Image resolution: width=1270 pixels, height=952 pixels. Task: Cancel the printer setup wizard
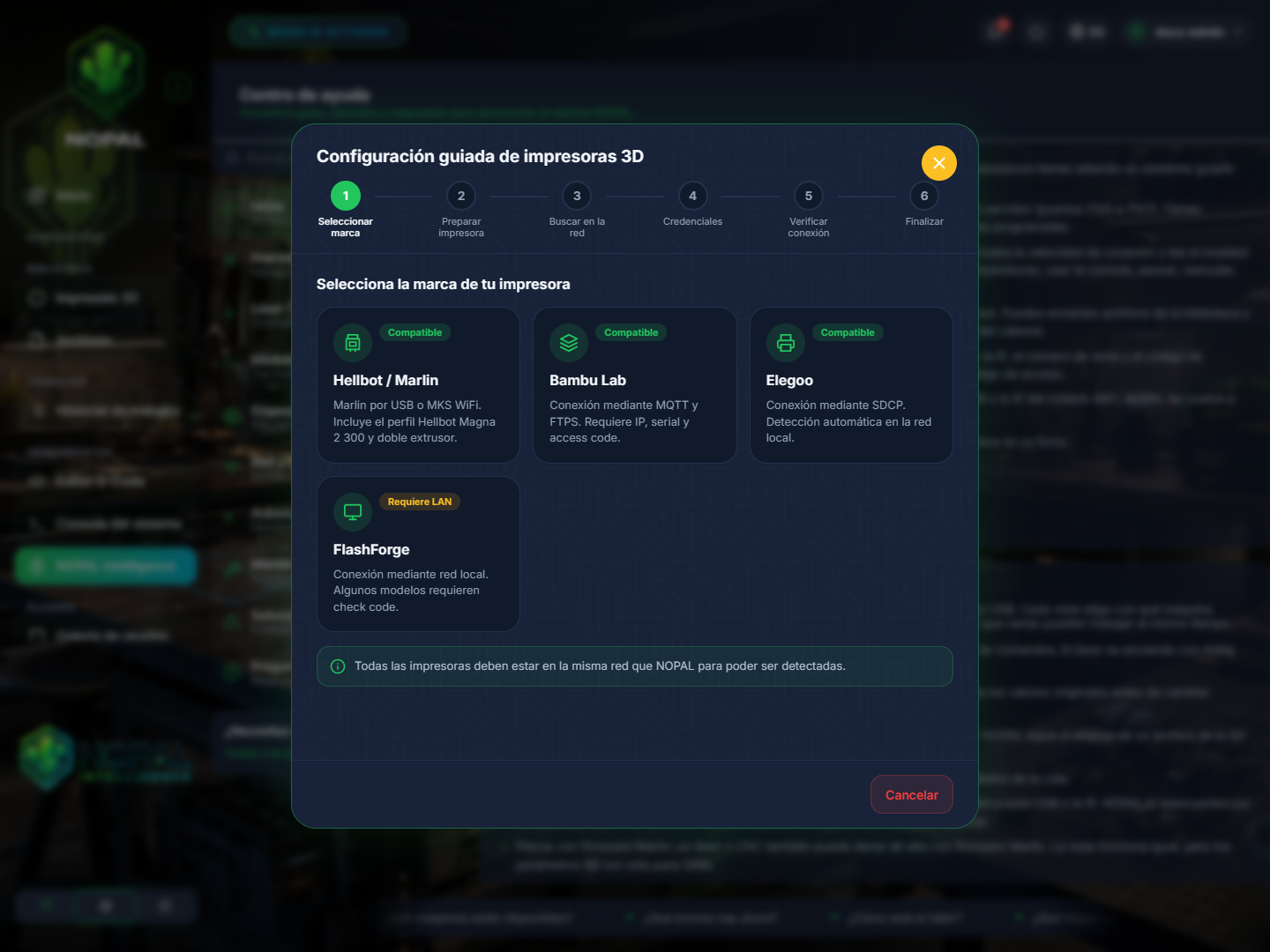pyautogui.click(x=912, y=794)
